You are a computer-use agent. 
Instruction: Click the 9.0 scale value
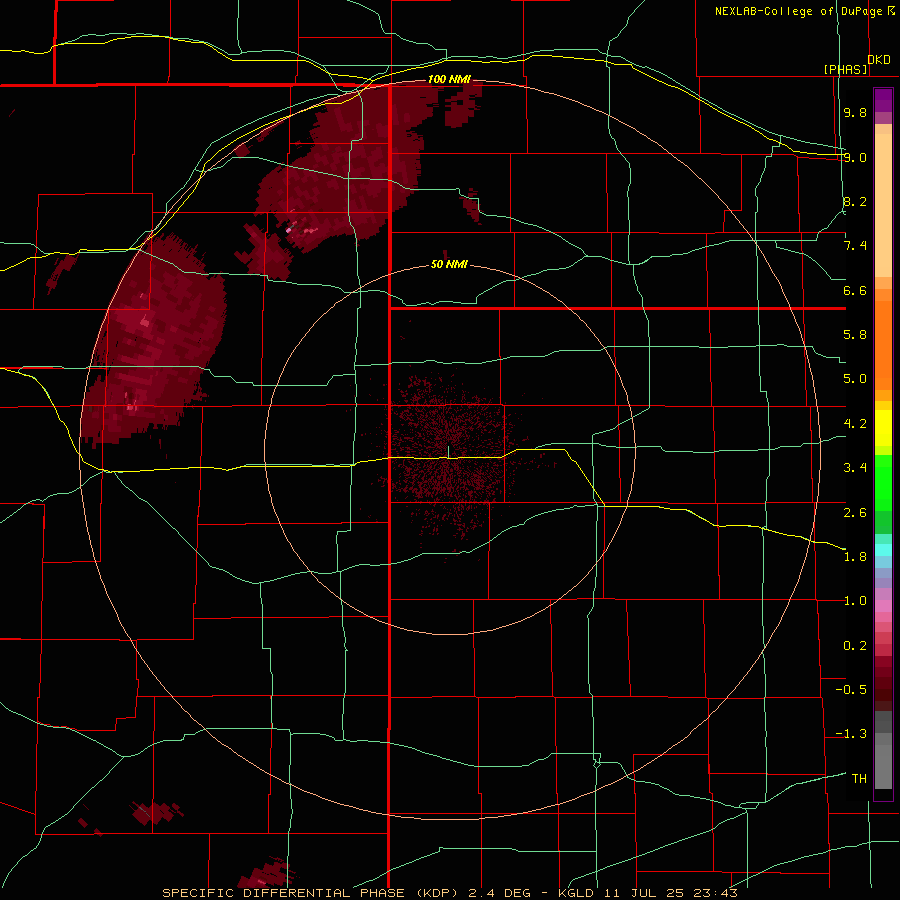[855, 157]
